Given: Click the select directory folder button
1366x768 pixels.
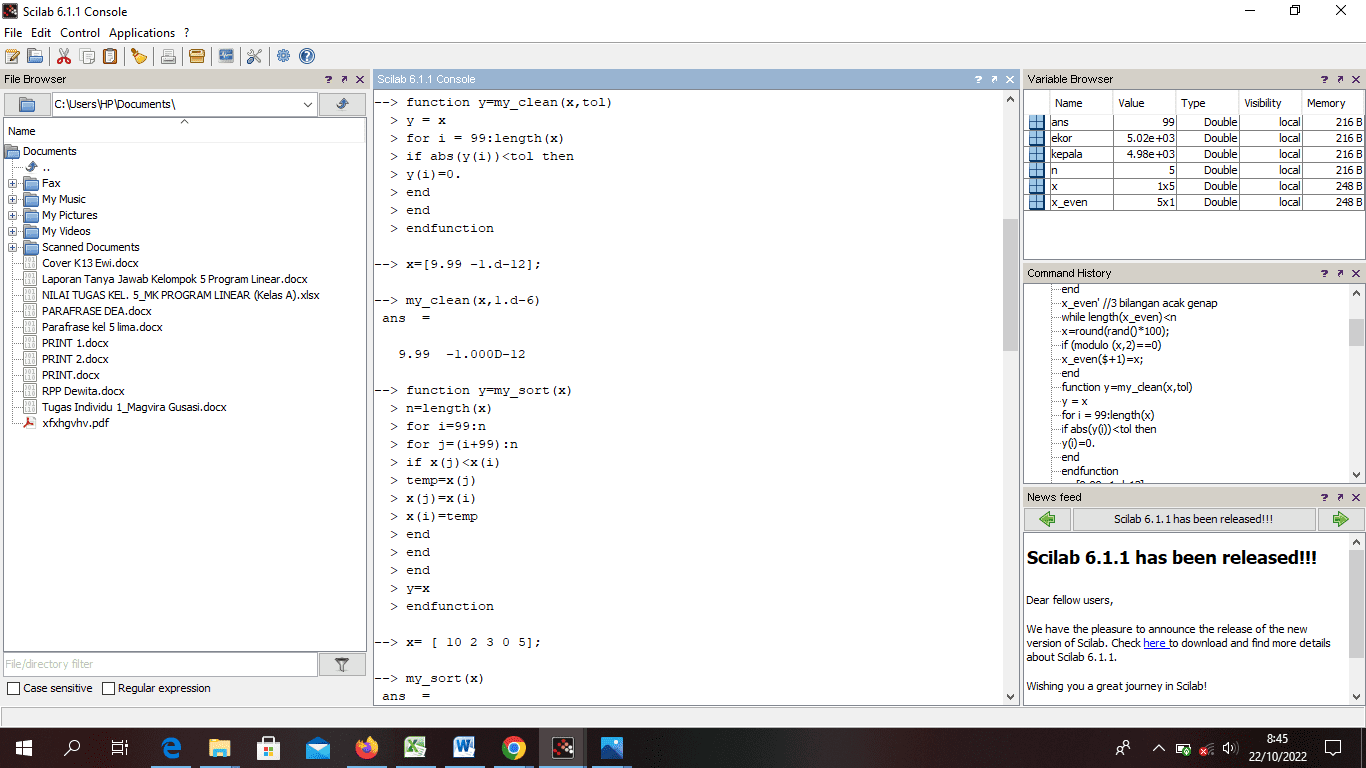Looking at the screenshot, I should pos(27,104).
